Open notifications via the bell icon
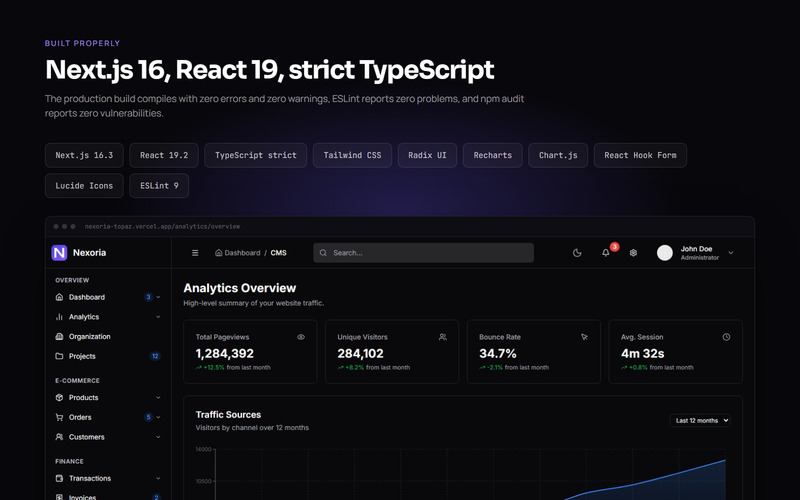 coord(606,253)
